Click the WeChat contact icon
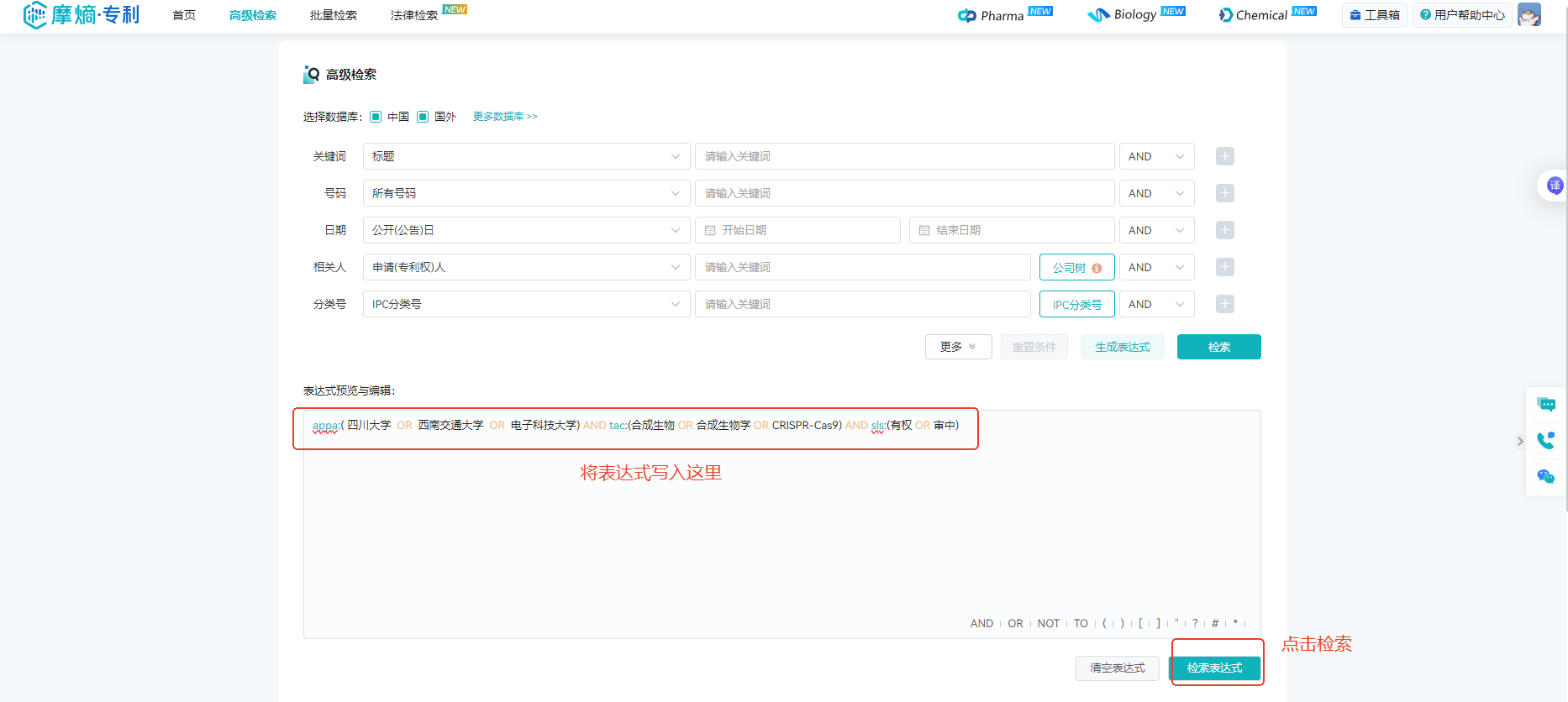Image resolution: width=1568 pixels, height=702 pixels. point(1545,477)
